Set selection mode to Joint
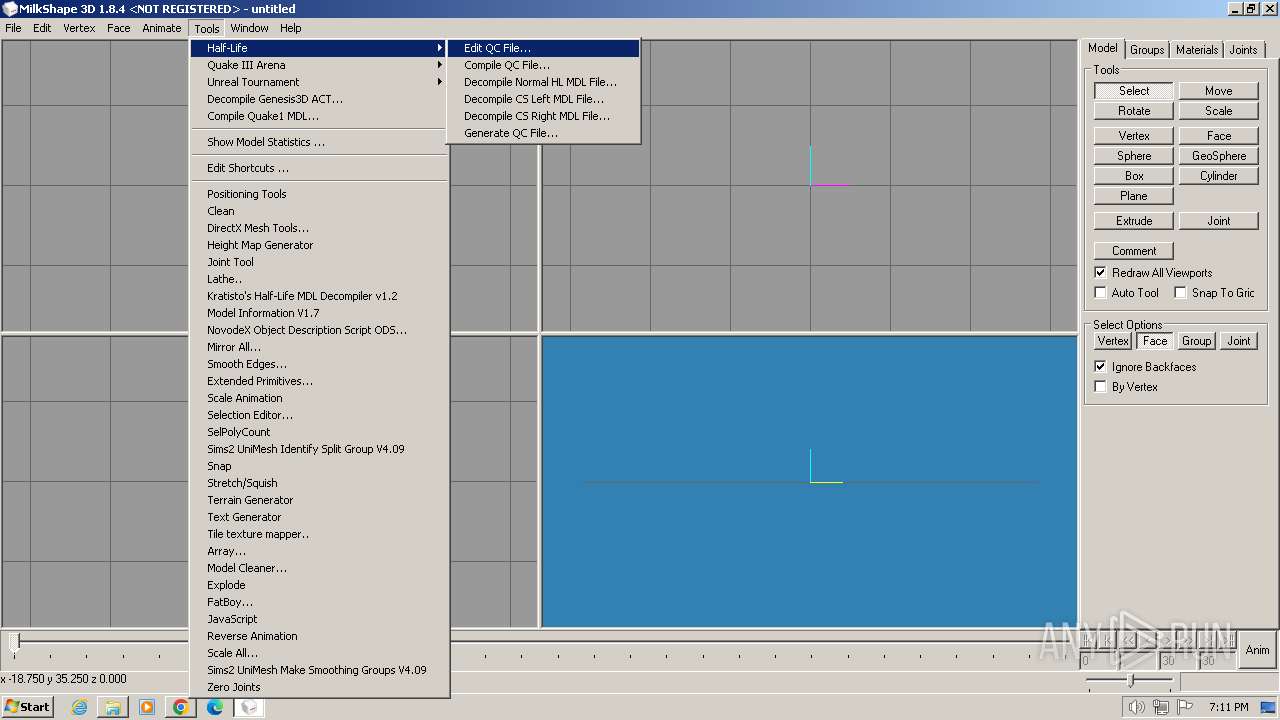The image size is (1280, 720). (1238, 341)
